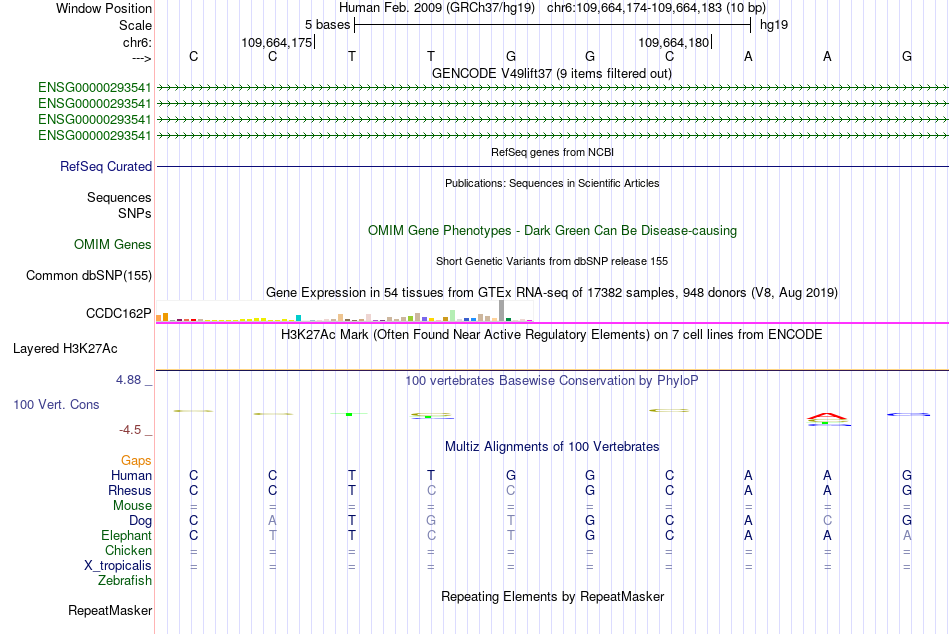Click the RefSeq genes from NCBI title
950x634 pixels.
pos(553,152)
